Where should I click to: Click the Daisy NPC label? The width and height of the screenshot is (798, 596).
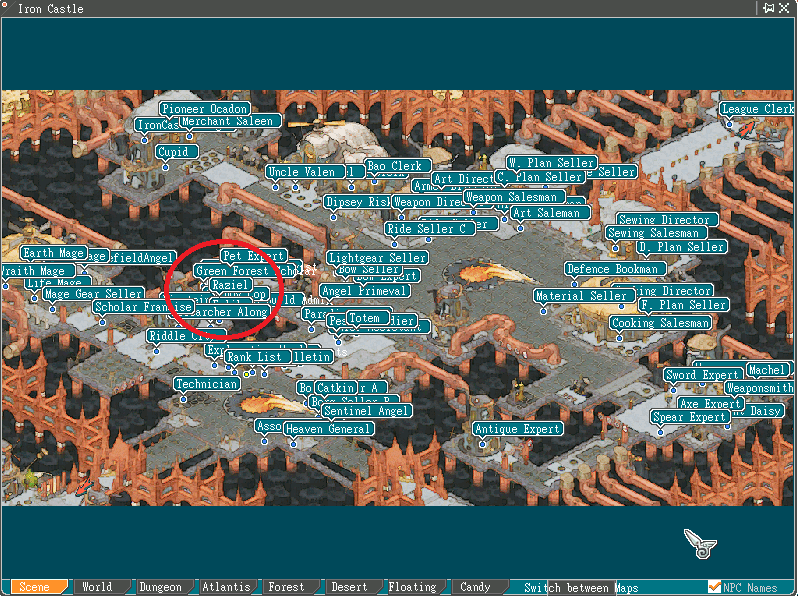pos(765,411)
